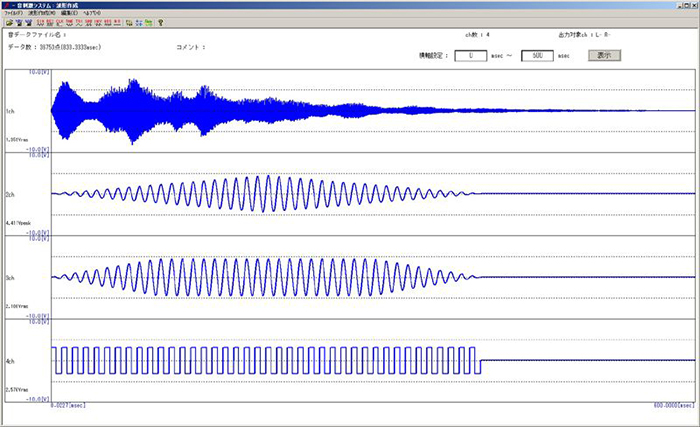The height and width of the screenshot is (427, 700).
Task: Click the 音データファイル名 label
Action: click(37, 34)
